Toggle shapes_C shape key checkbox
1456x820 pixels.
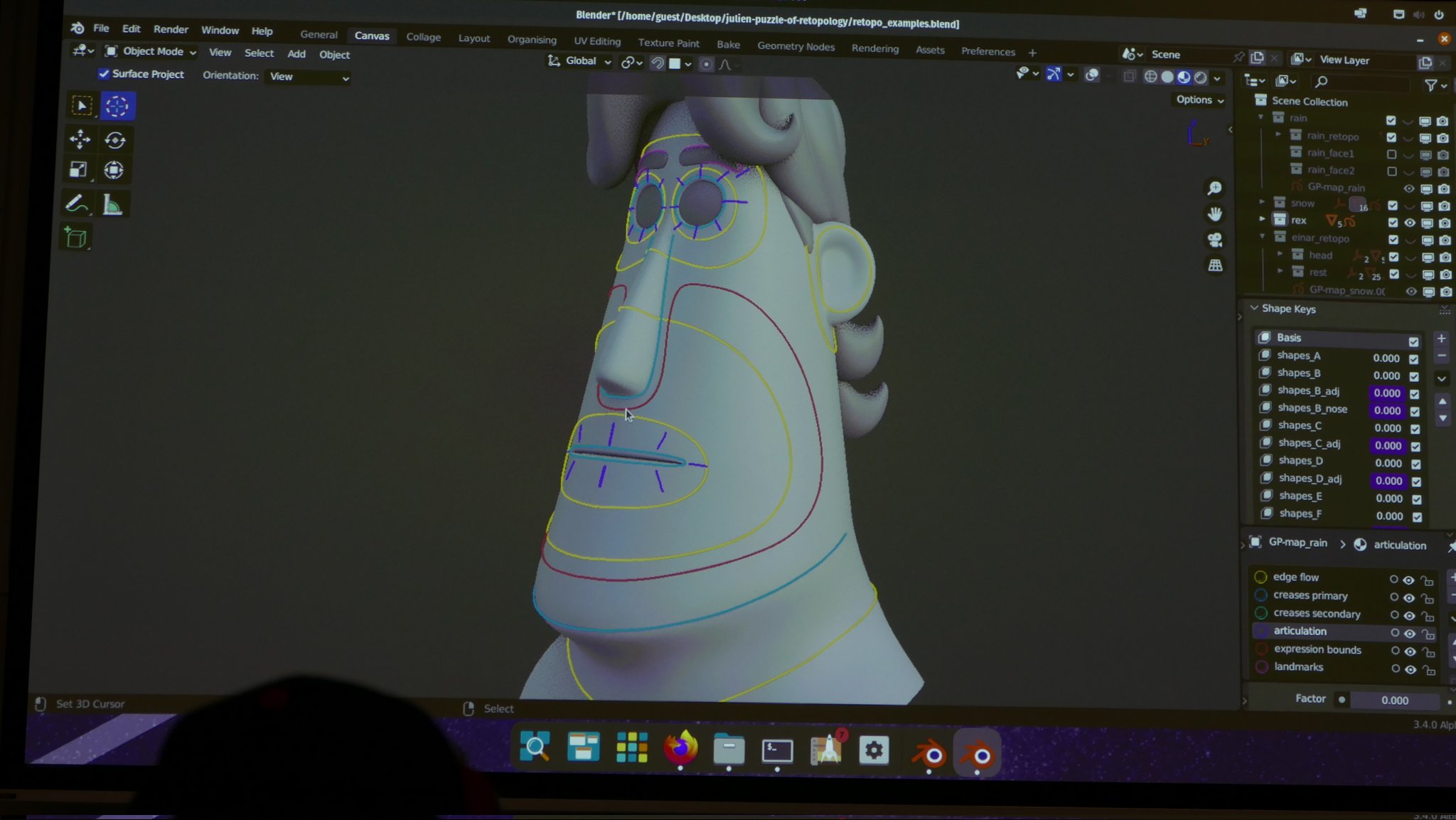pyautogui.click(x=1415, y=429)
